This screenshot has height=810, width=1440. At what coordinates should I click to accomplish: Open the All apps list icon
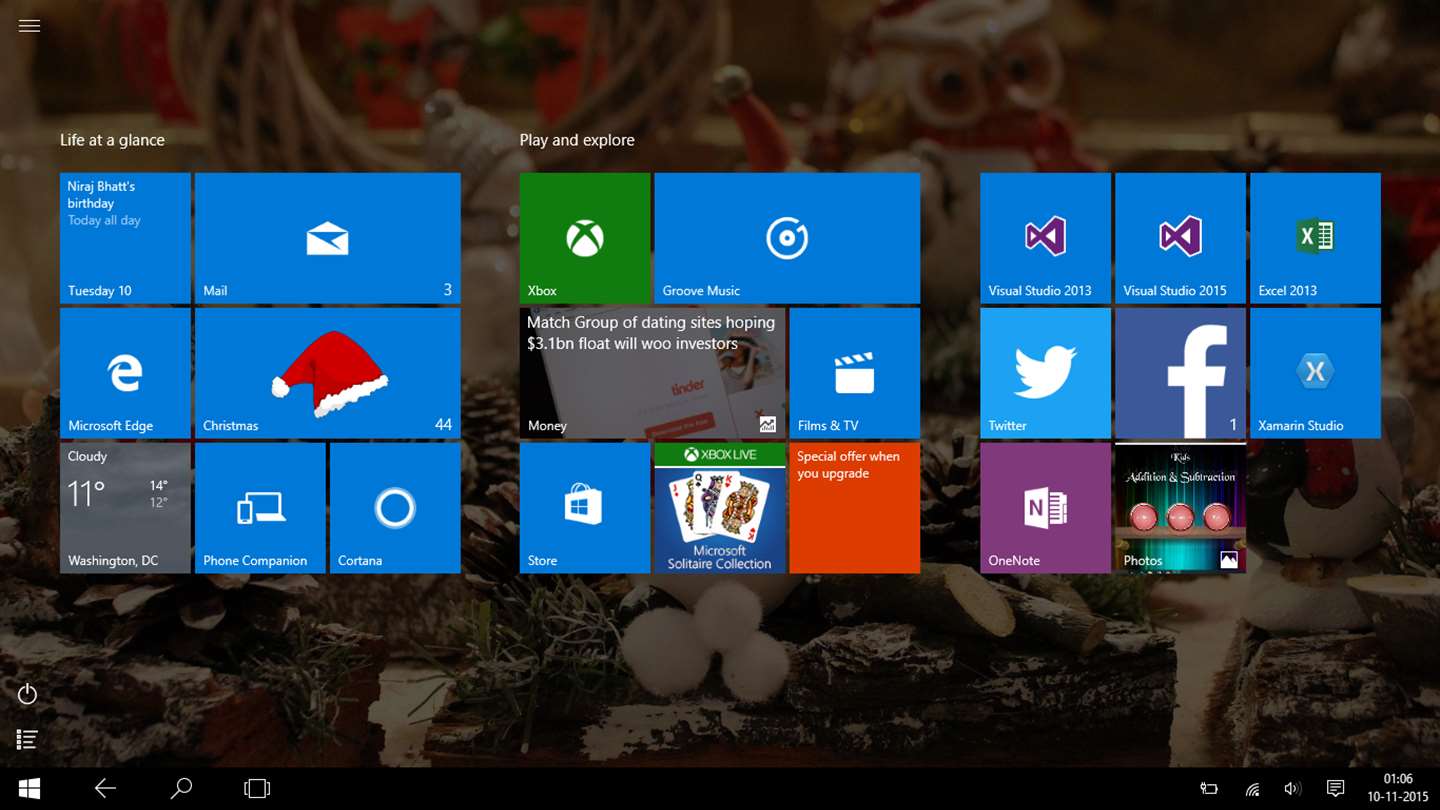(x=28, y=739)
